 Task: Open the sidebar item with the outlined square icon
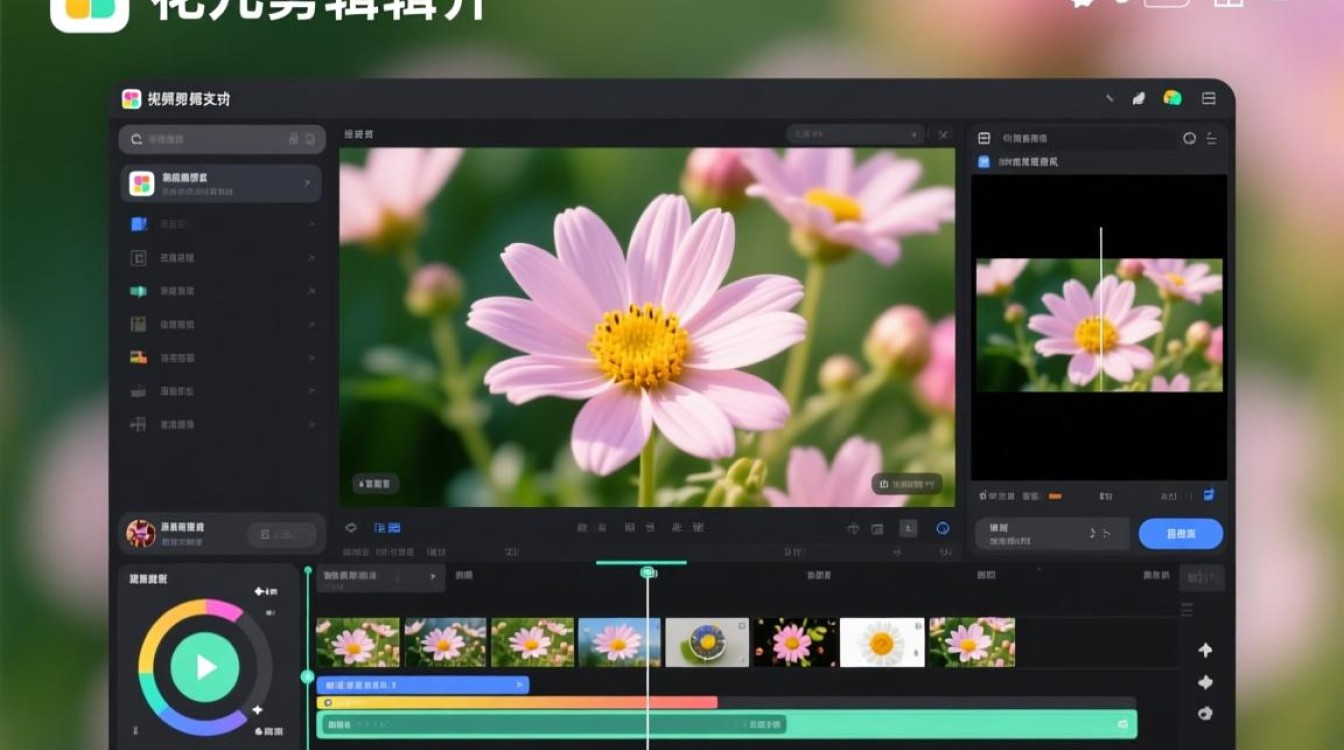coord(221,258)
